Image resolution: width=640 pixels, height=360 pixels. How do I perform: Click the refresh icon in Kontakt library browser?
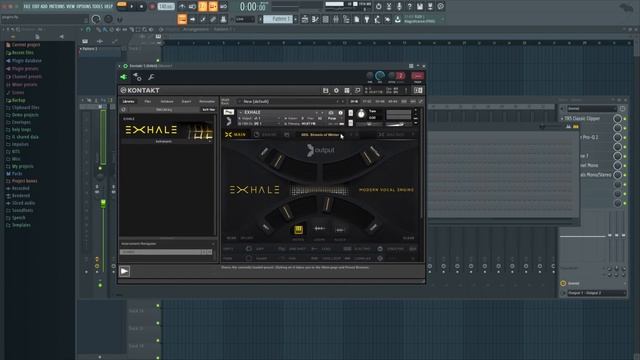pos(124,109)
